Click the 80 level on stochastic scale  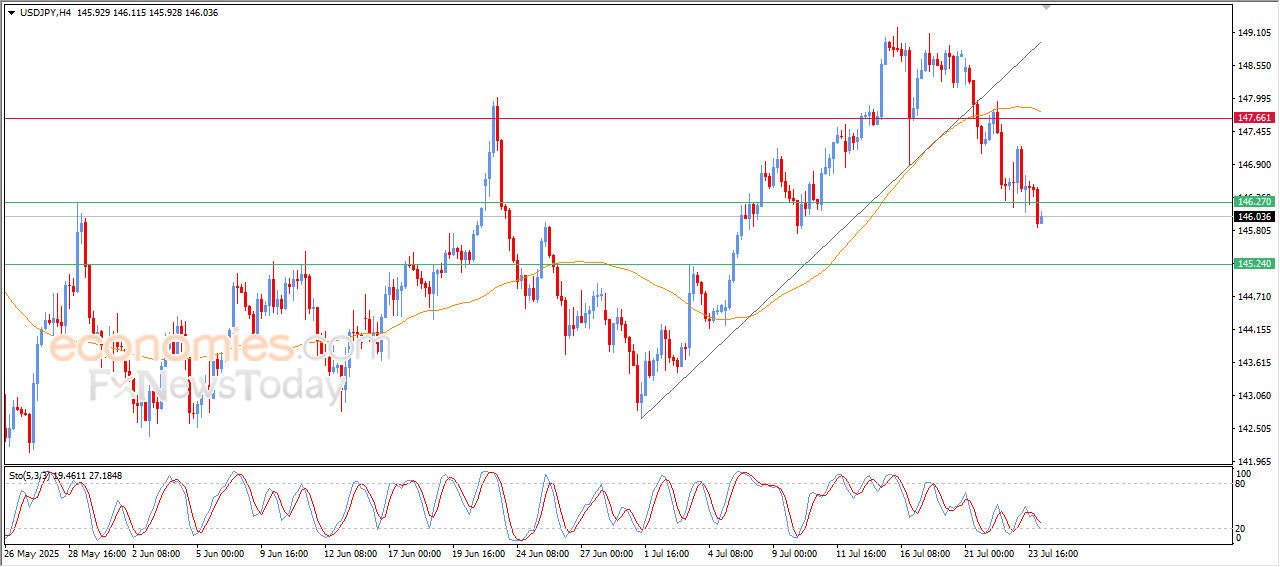point(1242,484)
